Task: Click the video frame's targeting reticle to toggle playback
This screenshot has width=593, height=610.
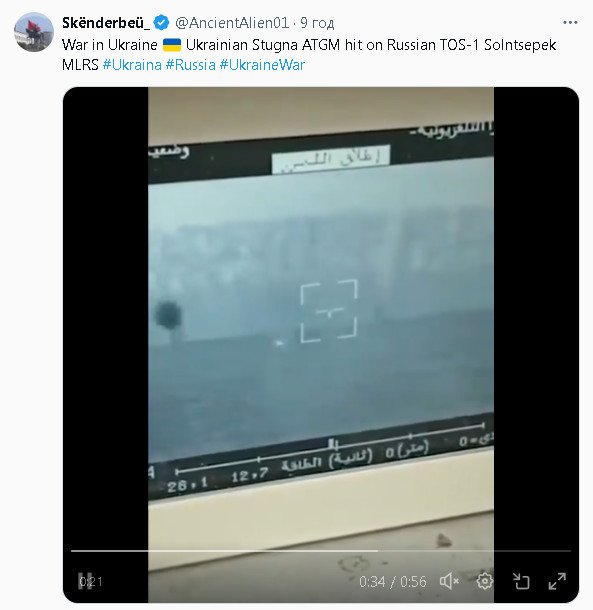Action: coord(329,311)
